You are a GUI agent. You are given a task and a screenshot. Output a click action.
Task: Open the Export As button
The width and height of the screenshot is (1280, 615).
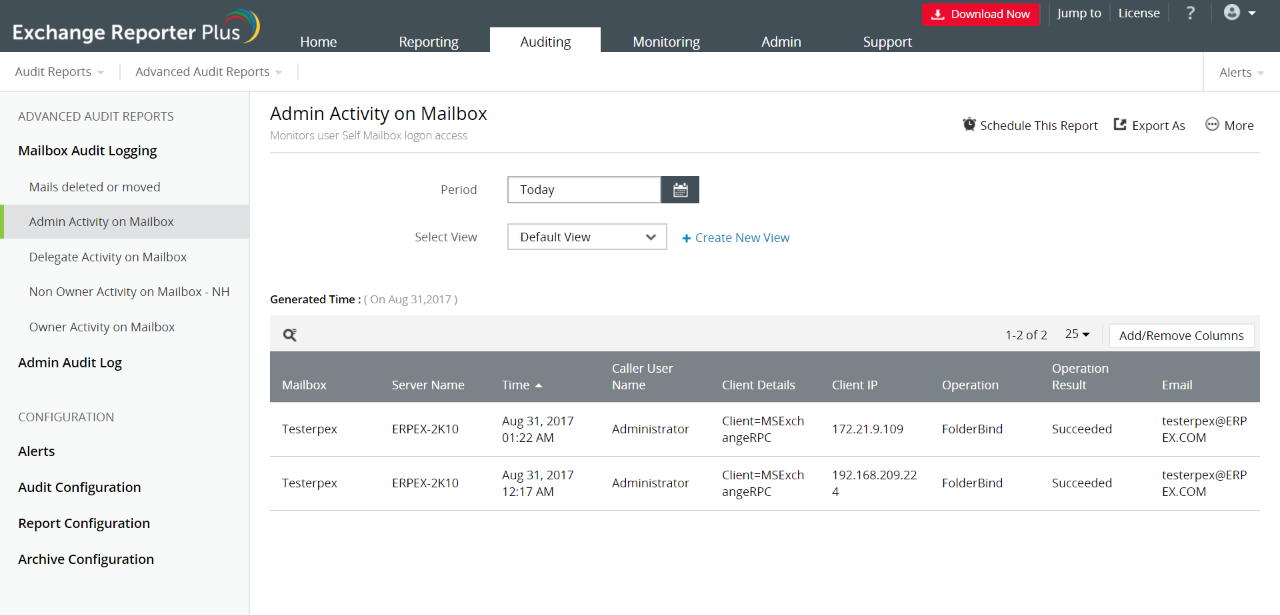click(1150, 125)
